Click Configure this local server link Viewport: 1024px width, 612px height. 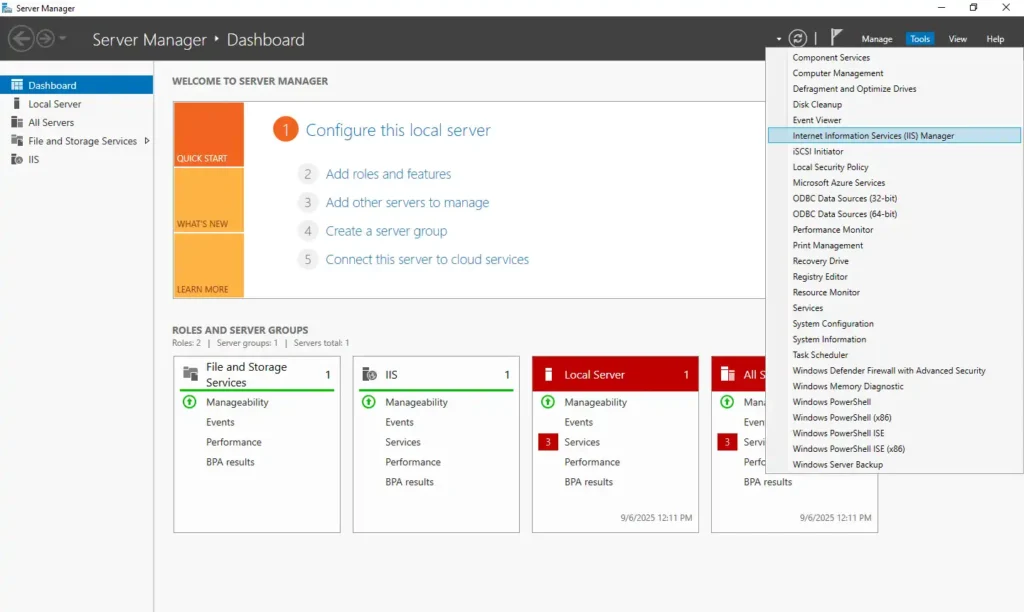pyautogui.click(x=398, y=130)
